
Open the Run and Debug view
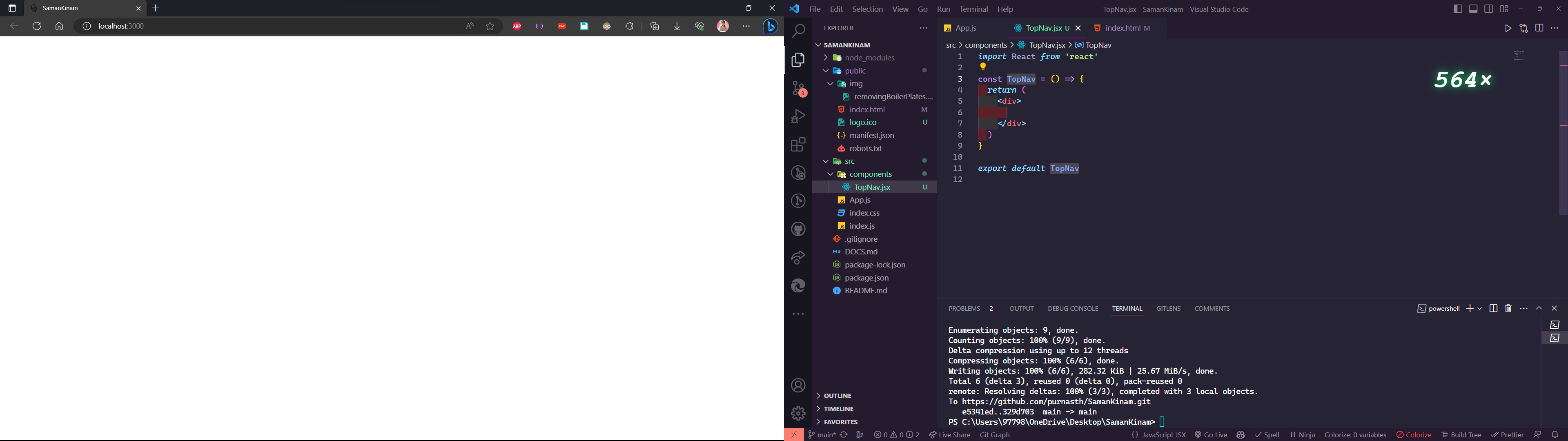799,116
